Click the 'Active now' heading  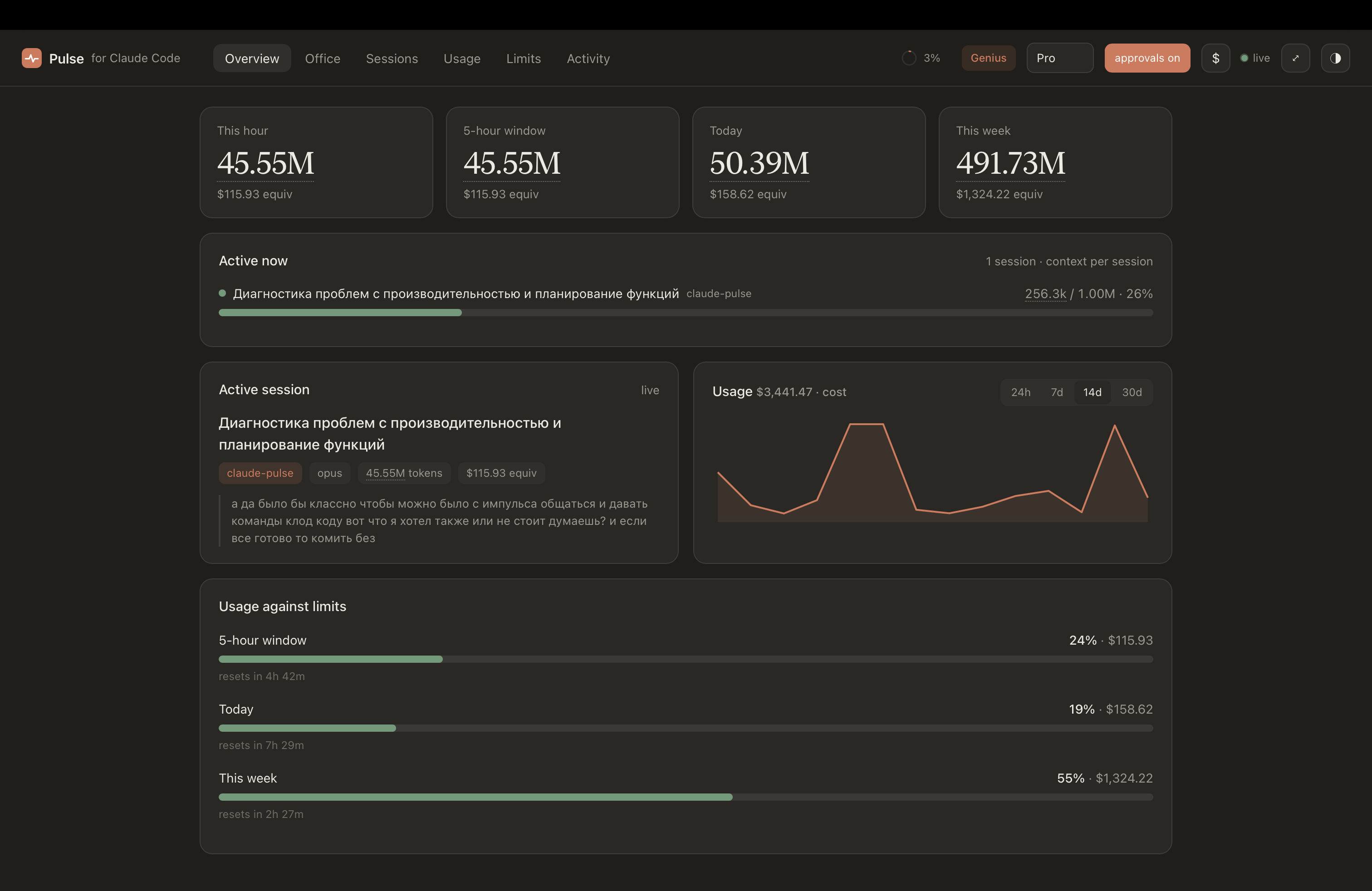pyautogui.click(x=253, y=261)
